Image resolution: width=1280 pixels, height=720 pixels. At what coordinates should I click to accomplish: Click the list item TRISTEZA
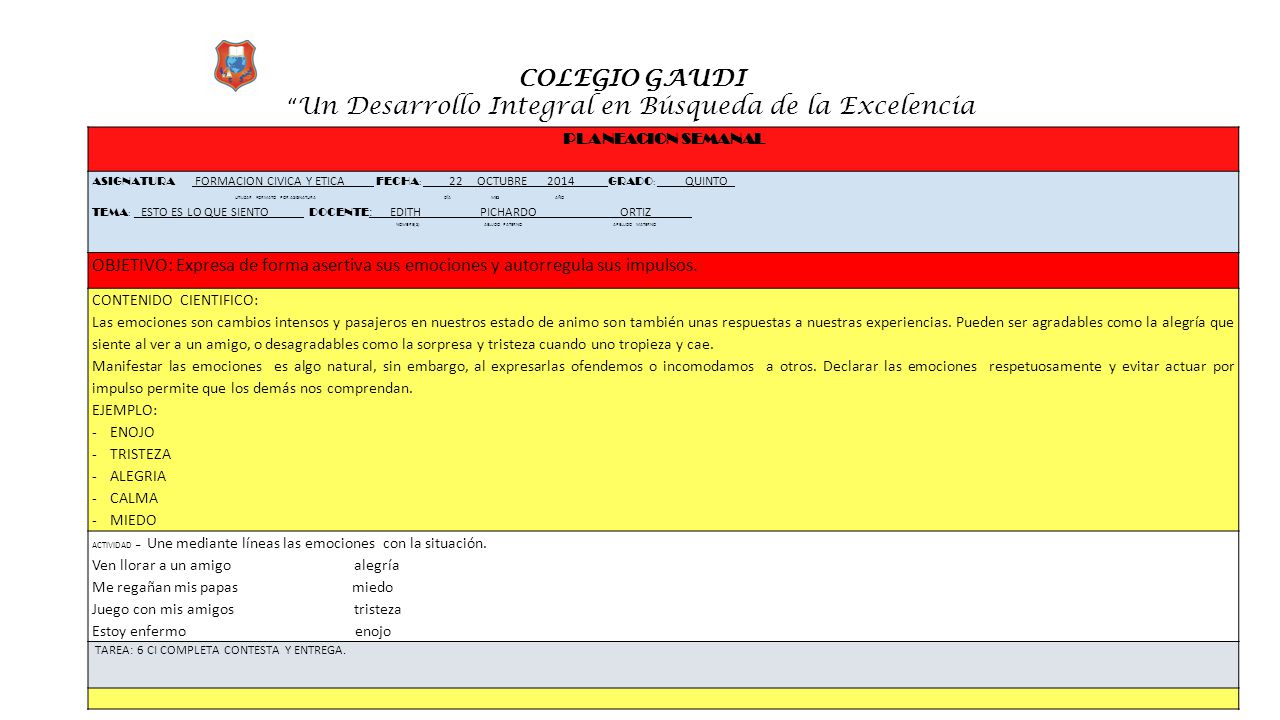coord(140,454)
